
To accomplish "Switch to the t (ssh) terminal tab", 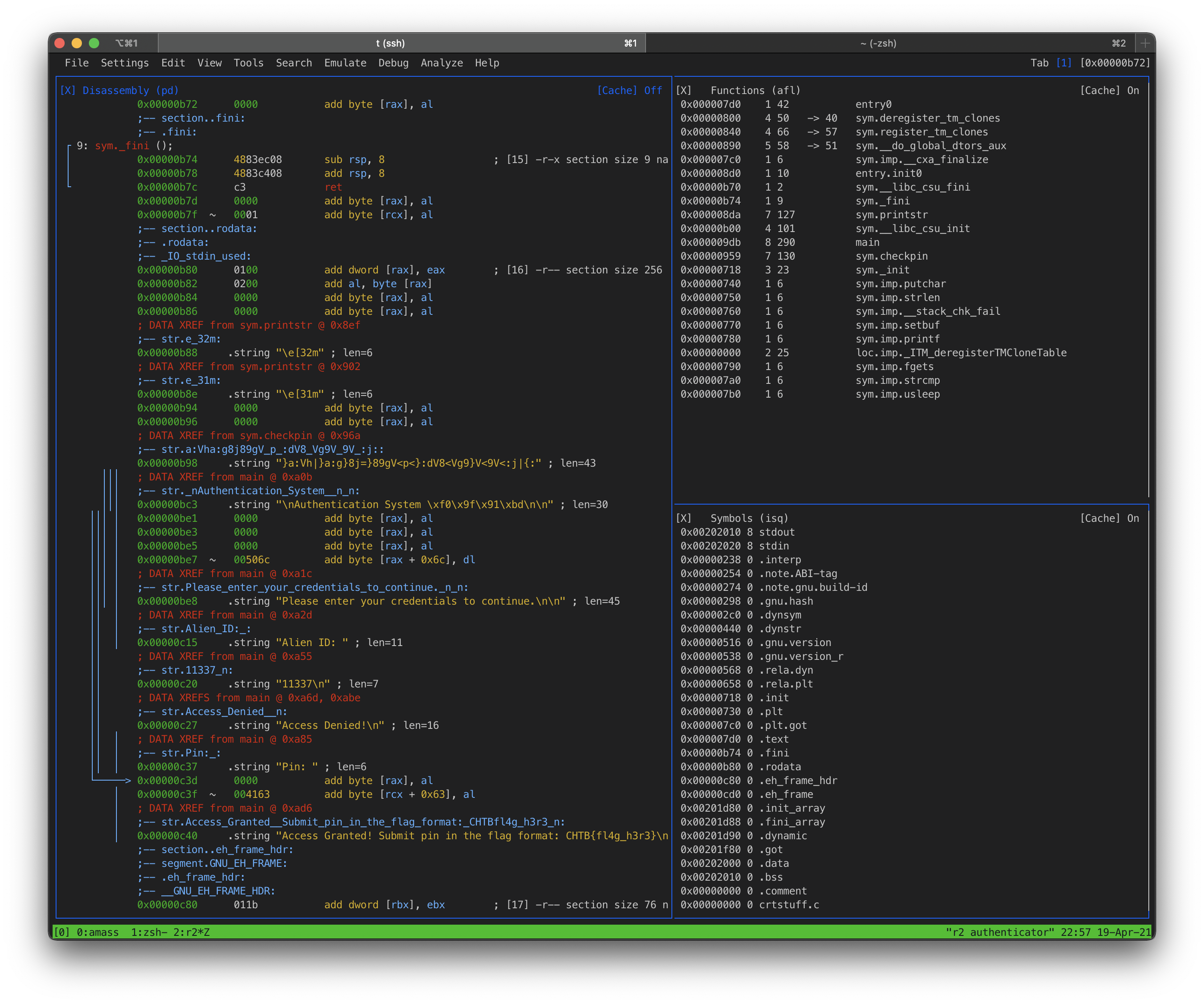I will (x=401, y=43).
